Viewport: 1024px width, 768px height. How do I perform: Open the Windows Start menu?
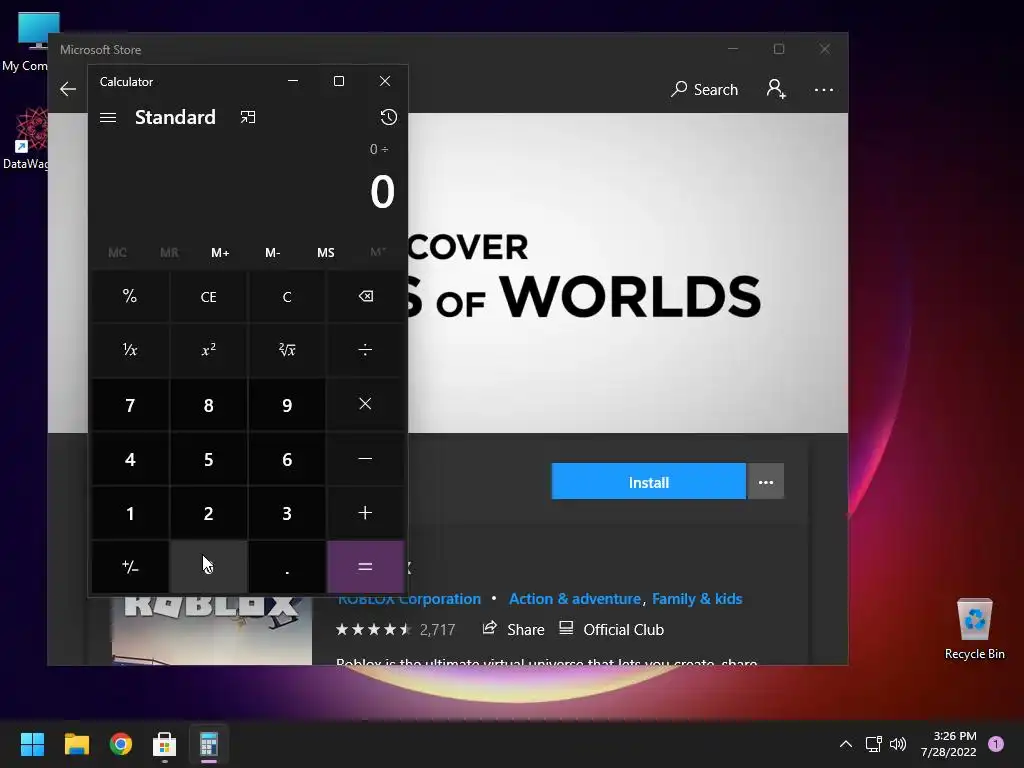coord(32,744)
